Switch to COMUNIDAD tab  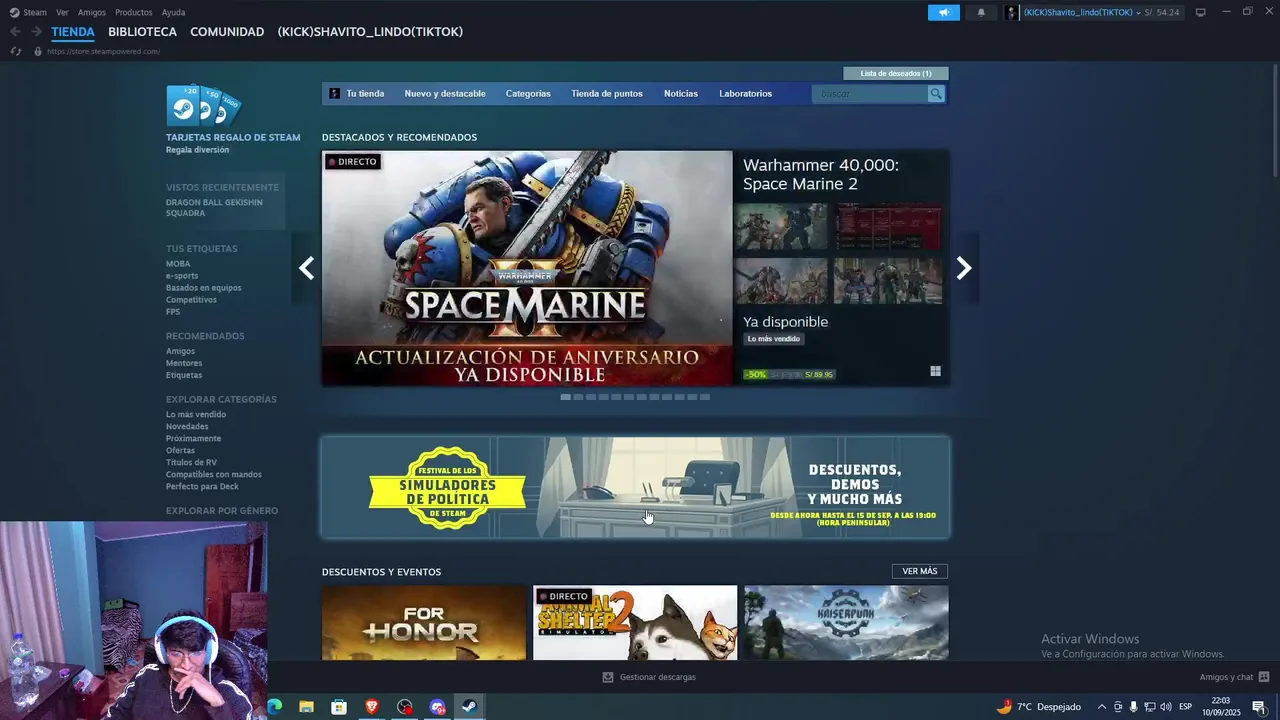tap(227, 32)
